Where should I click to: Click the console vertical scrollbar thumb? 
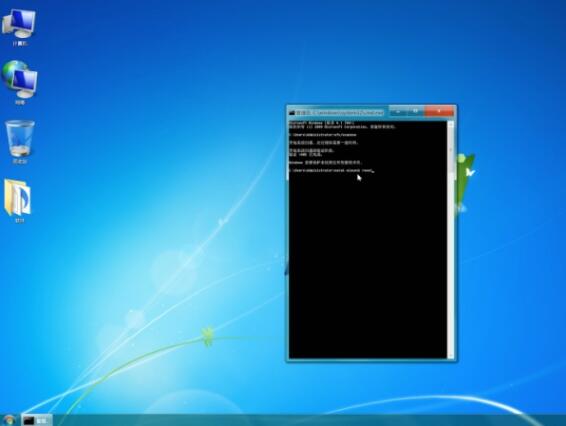(x=450, y=150)
